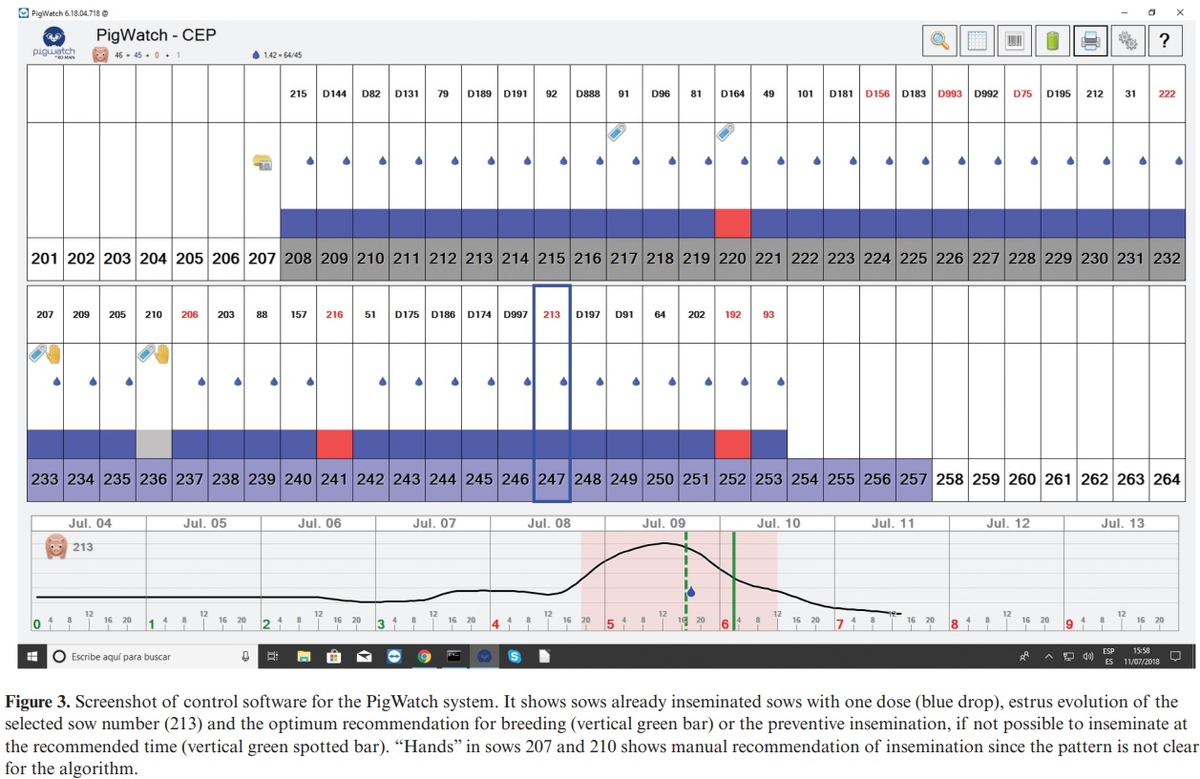Open Google Chrome from the taskbar
The image size is (1200, 779).
(x=424, y=657)
